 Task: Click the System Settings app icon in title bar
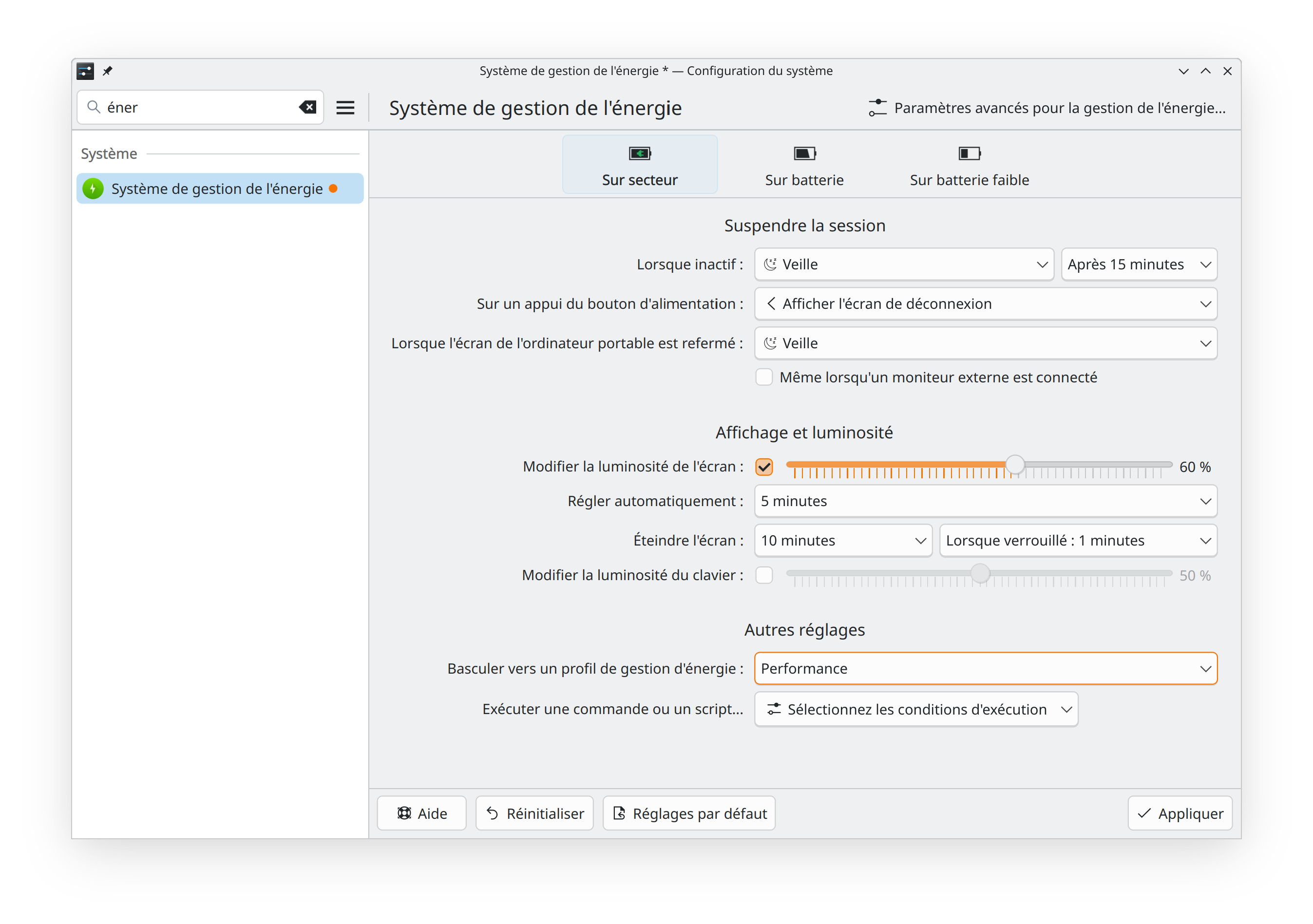(x=85, y=71)
